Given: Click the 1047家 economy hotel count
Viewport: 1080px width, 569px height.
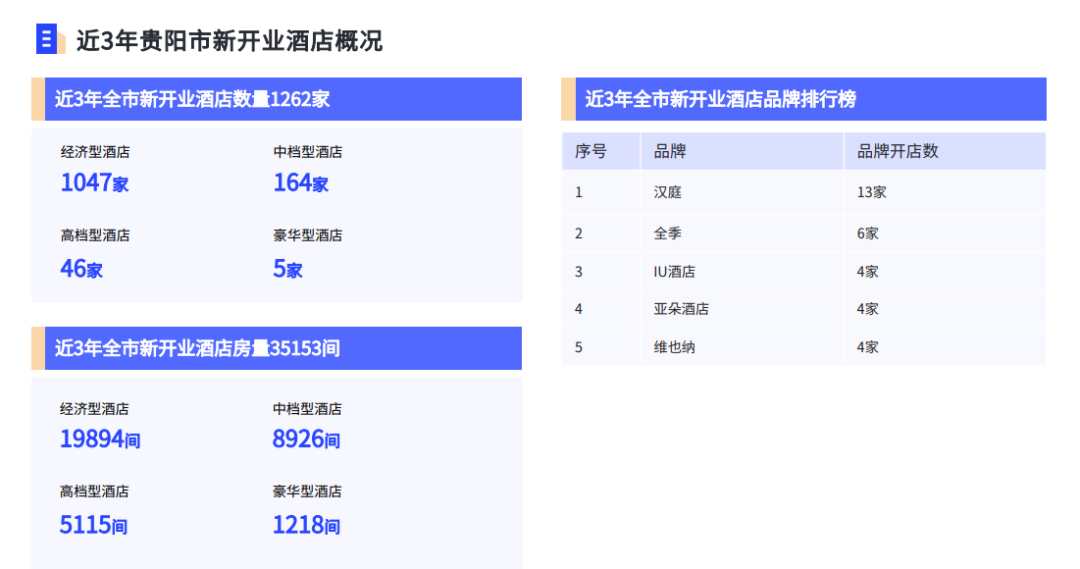Looking at the screenshot, I should pyautogui.click(x=95, y=183).
